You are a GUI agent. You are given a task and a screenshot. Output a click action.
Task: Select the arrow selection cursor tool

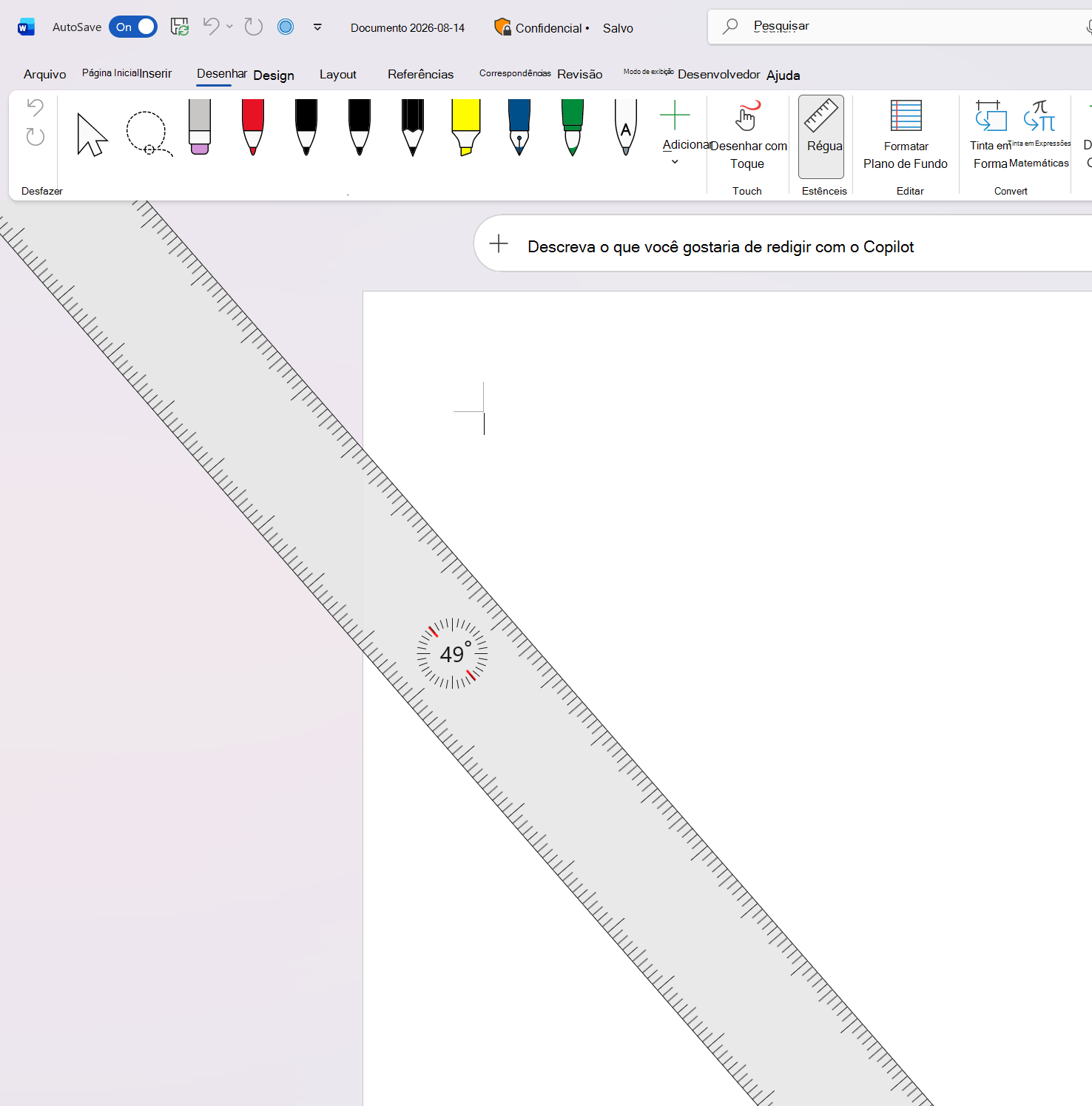[x=92, y=134]
